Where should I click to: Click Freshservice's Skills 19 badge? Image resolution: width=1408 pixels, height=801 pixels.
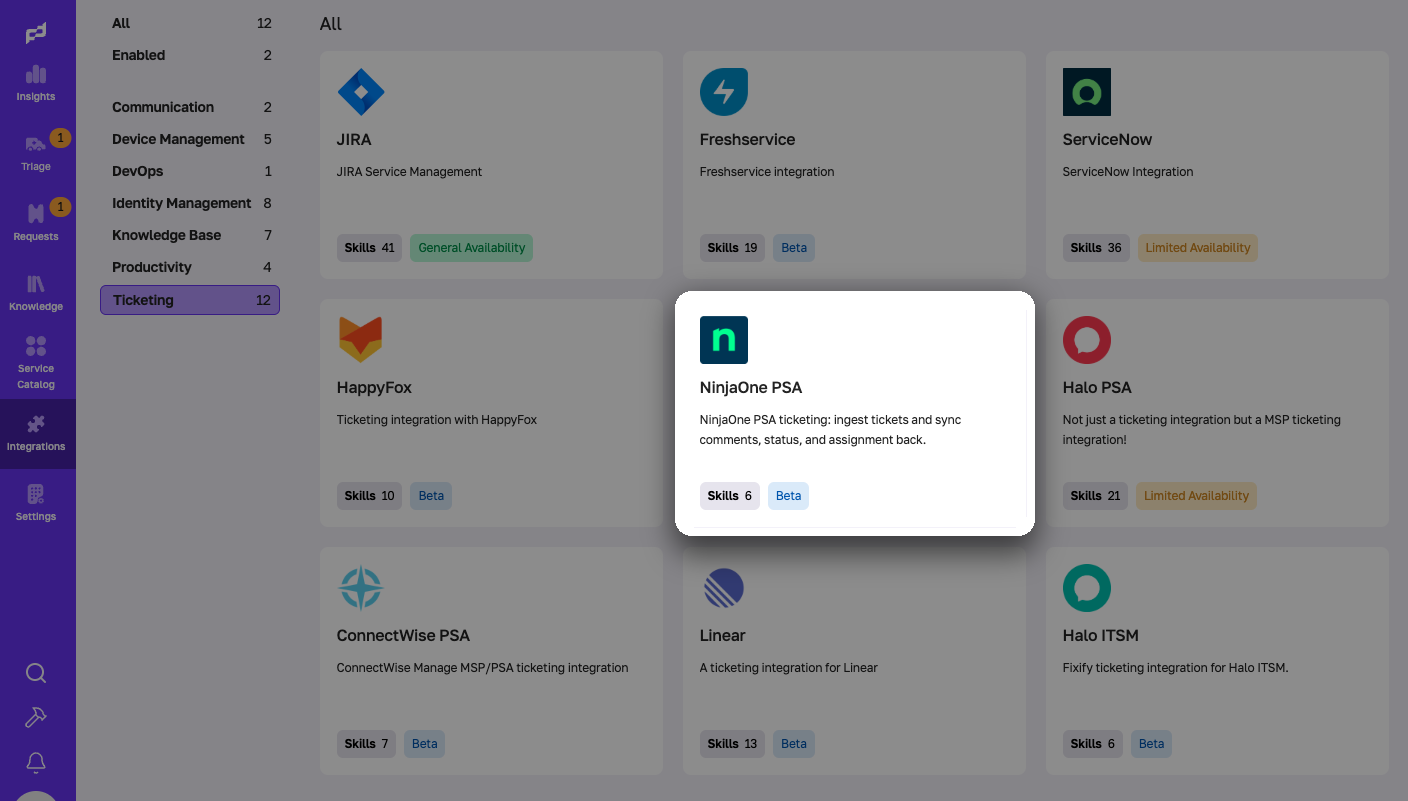(732, 248)
